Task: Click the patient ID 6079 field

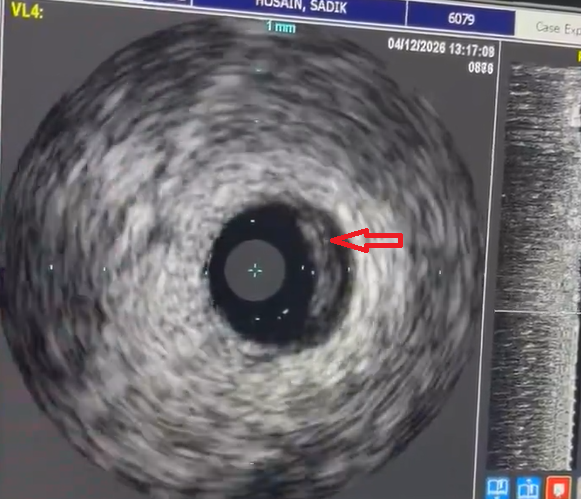Action: pos(461,18)
